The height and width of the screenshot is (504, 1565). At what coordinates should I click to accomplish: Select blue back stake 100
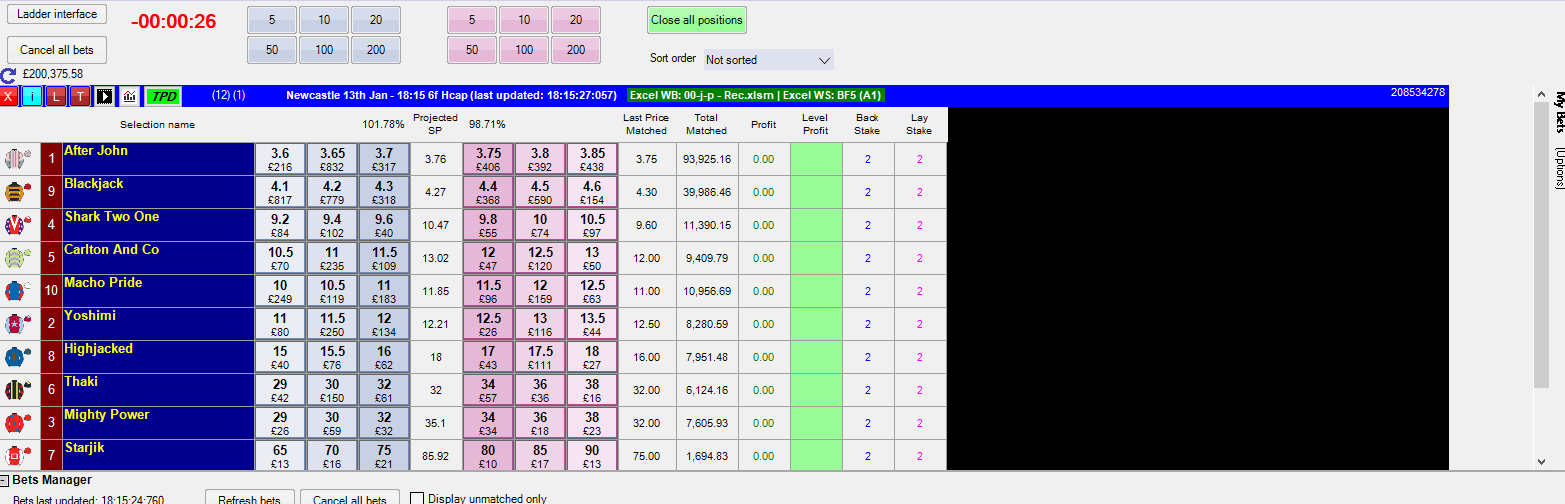pos(324,50)
